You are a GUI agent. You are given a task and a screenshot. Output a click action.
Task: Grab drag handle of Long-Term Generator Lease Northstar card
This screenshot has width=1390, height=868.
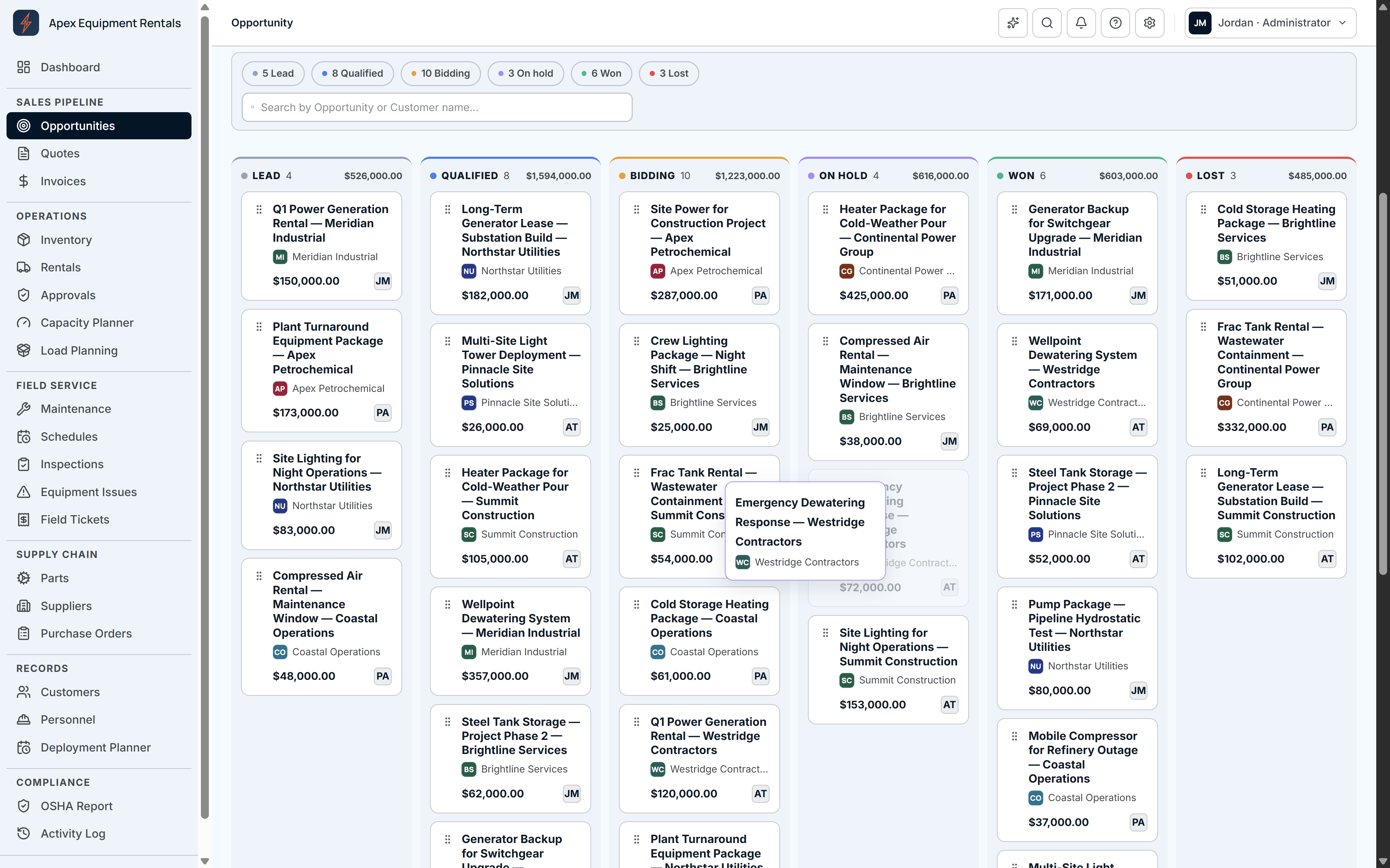(448, 209)
